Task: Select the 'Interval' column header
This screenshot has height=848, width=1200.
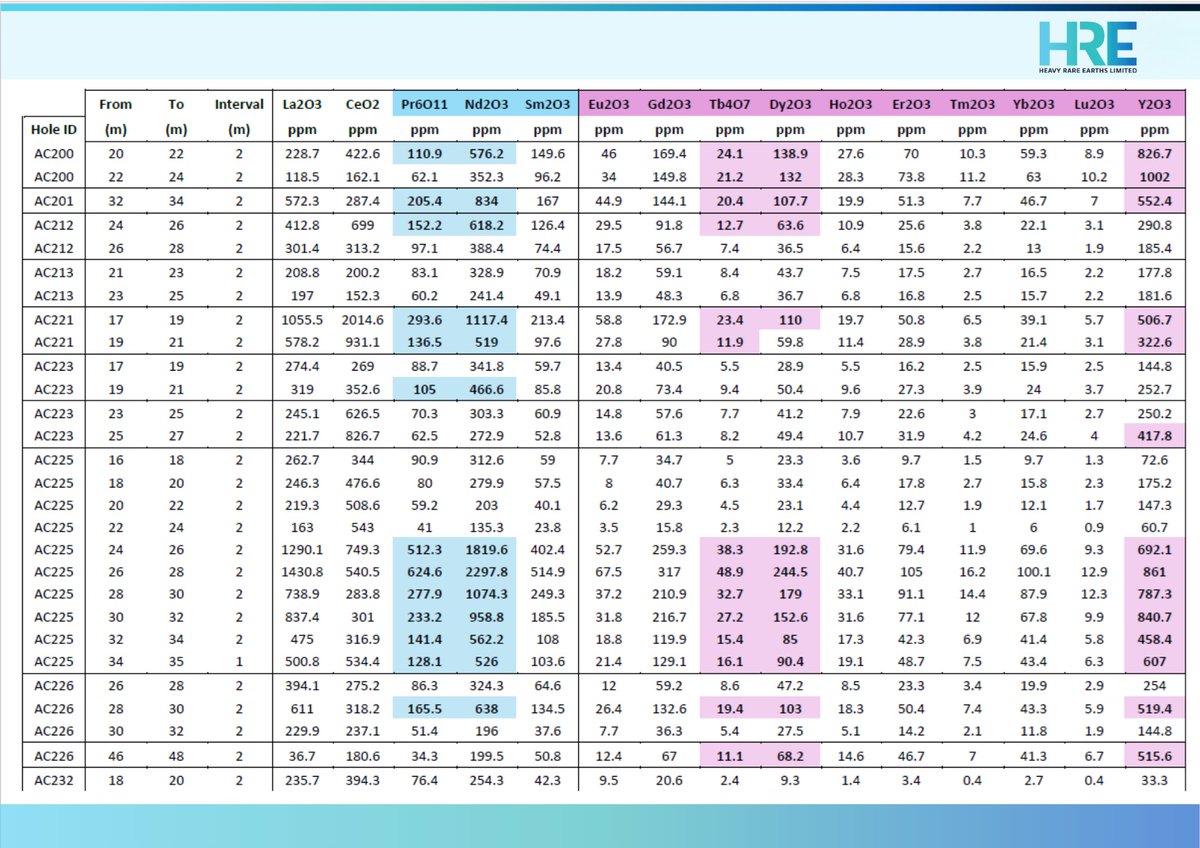Action: click(239, 104)
